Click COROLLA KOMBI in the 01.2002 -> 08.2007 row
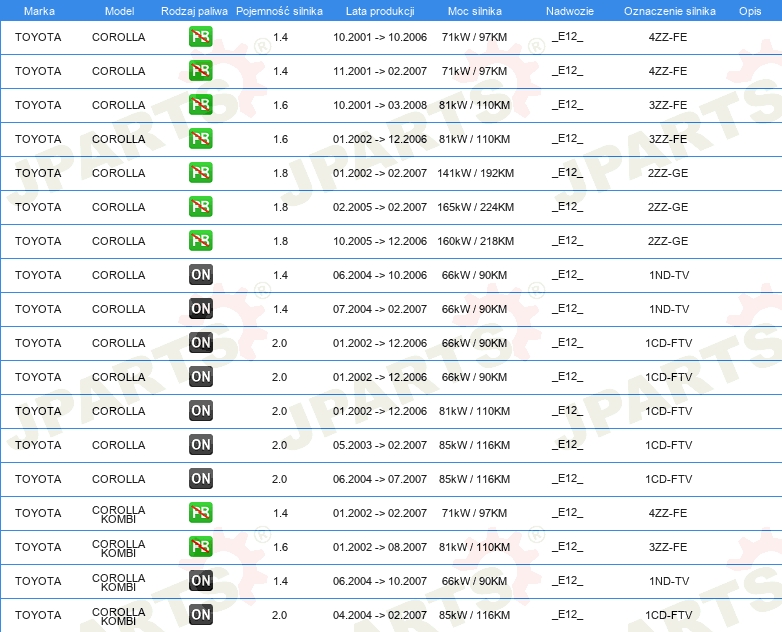The image size is (782, 632). (x=118, y=548)
